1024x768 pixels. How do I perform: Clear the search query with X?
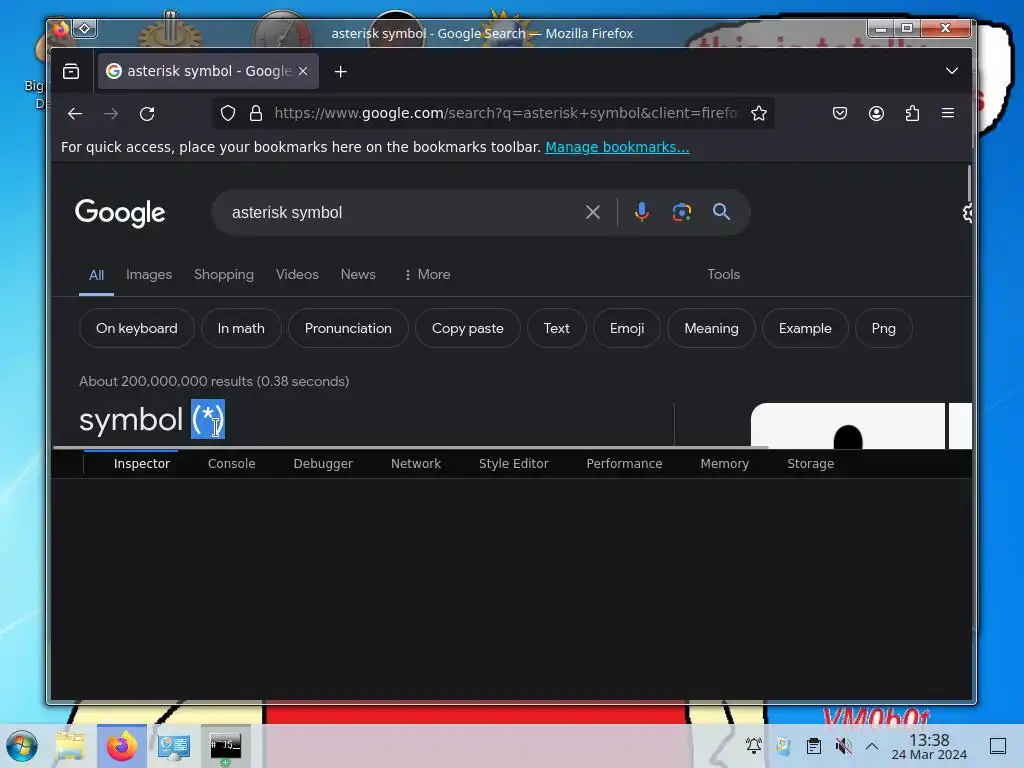(592, 212)
